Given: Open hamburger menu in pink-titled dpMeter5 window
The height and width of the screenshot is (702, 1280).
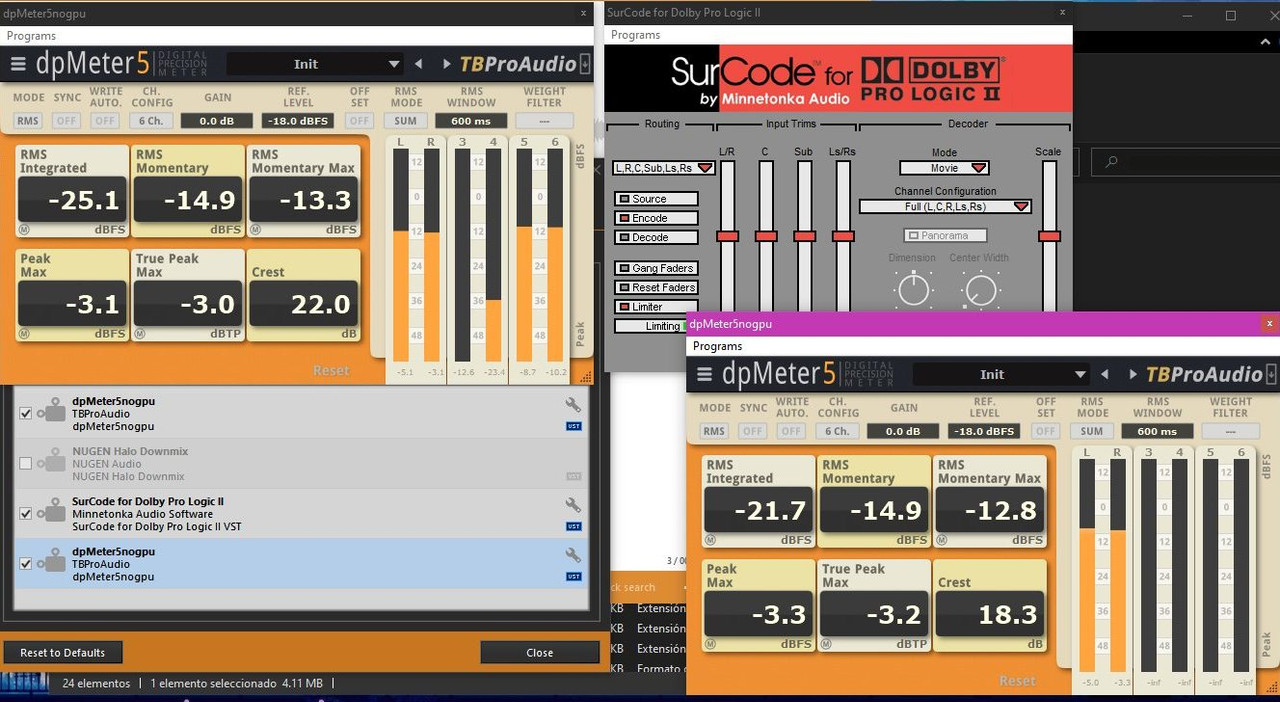Looking at the screenshot, I should 705,375.
